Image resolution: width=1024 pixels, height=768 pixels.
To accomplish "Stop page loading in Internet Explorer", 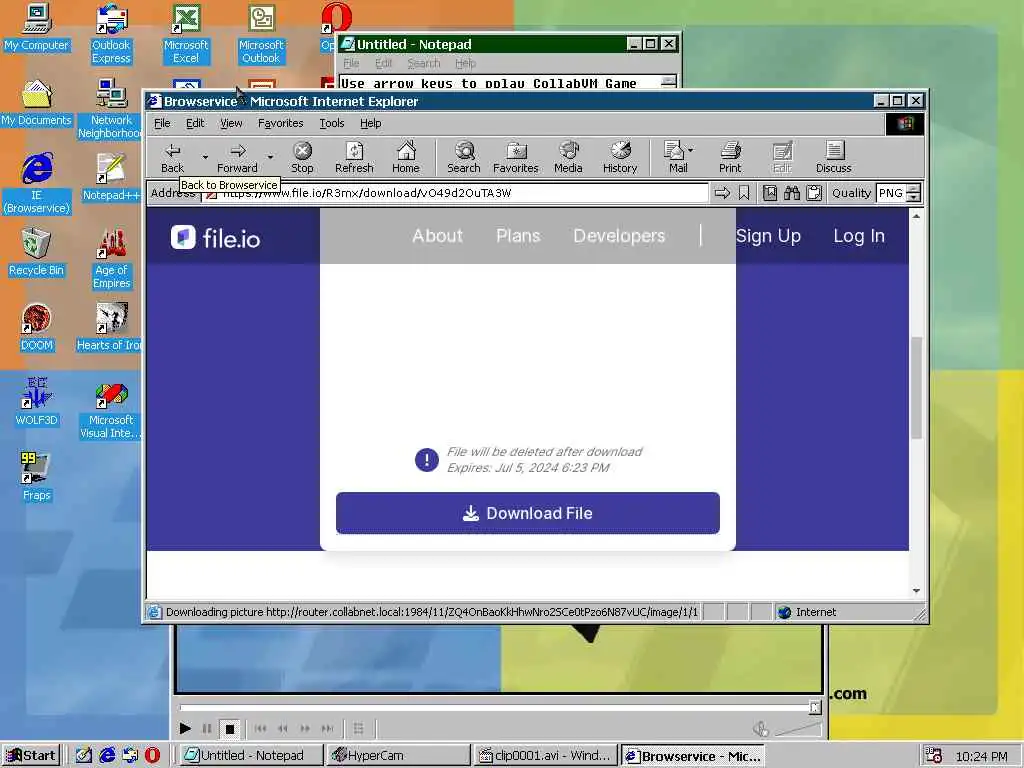I will (x=302, y=157).
